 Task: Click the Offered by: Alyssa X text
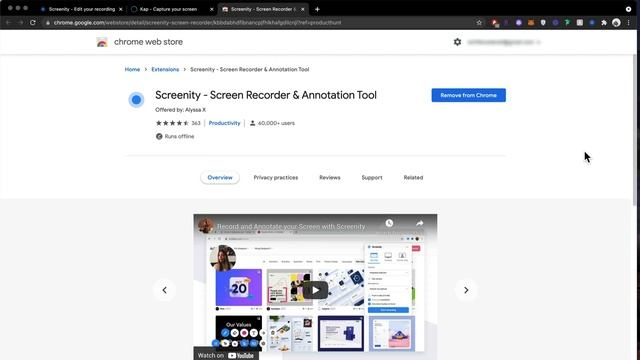[x=180, y=110]
